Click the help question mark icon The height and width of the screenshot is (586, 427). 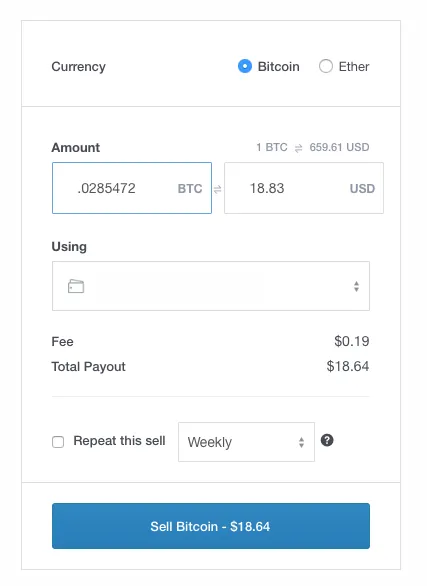click(x=327, y=441)
